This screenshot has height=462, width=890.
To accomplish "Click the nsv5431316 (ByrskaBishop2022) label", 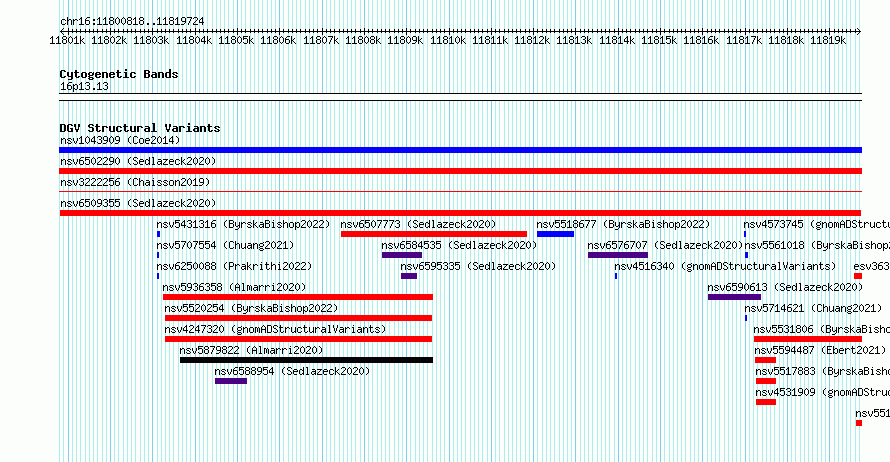I will [x=243, y=224].
